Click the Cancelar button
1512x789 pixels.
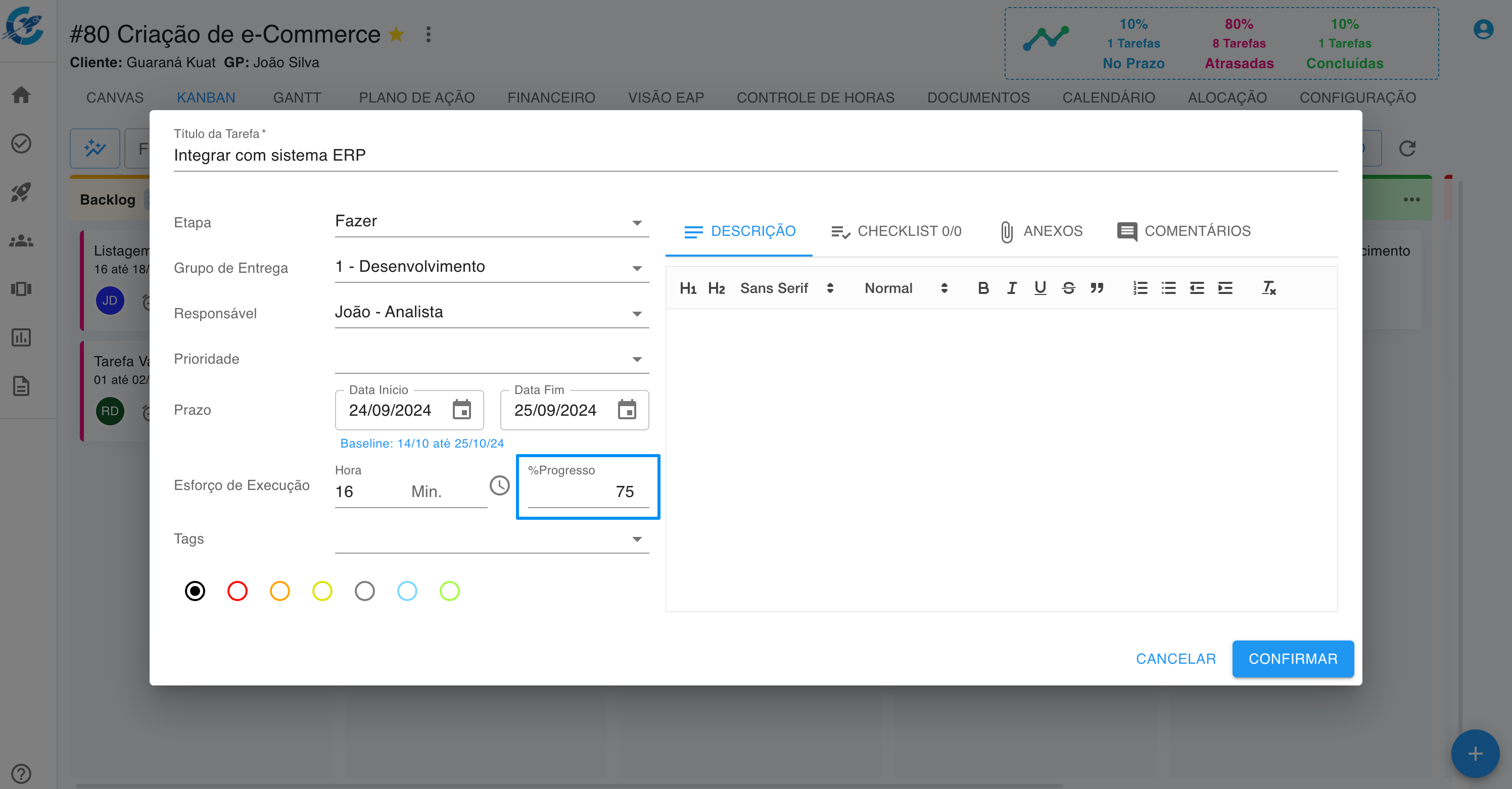pos(1175,659)
